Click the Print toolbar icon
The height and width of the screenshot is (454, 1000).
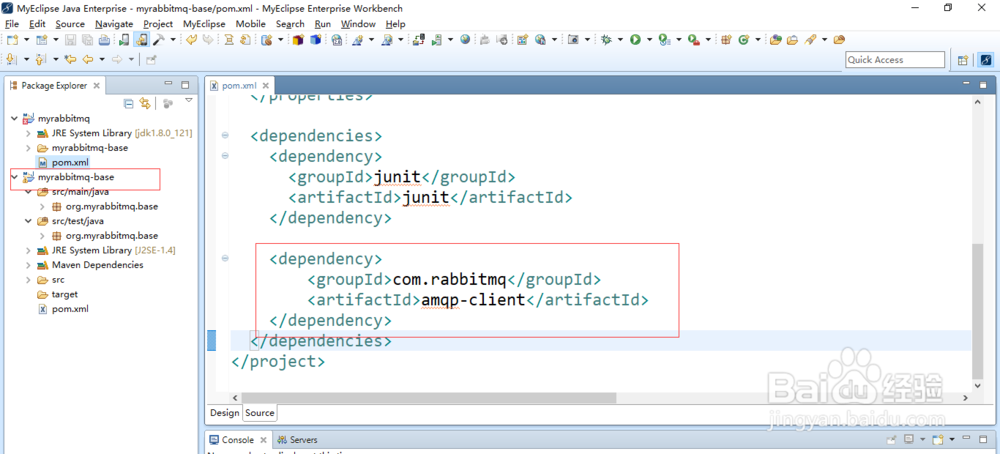(x=104, y=40)
